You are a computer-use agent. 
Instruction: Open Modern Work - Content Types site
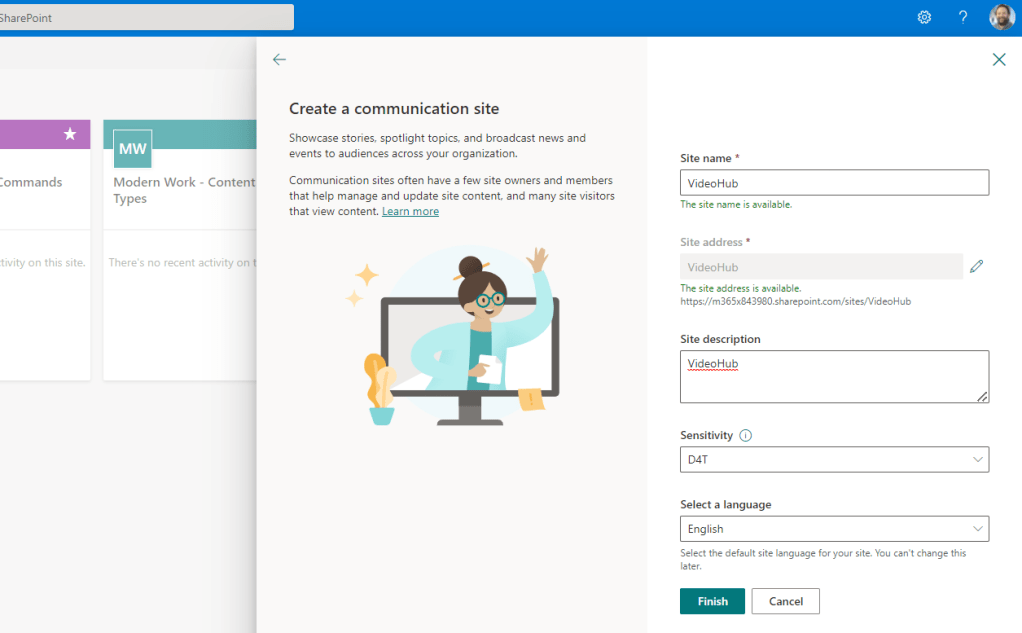point(183,190)
